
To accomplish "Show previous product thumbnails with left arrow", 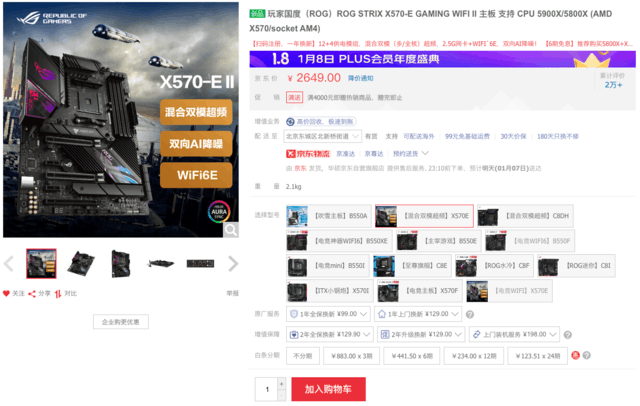I will [x=9, y=264].
